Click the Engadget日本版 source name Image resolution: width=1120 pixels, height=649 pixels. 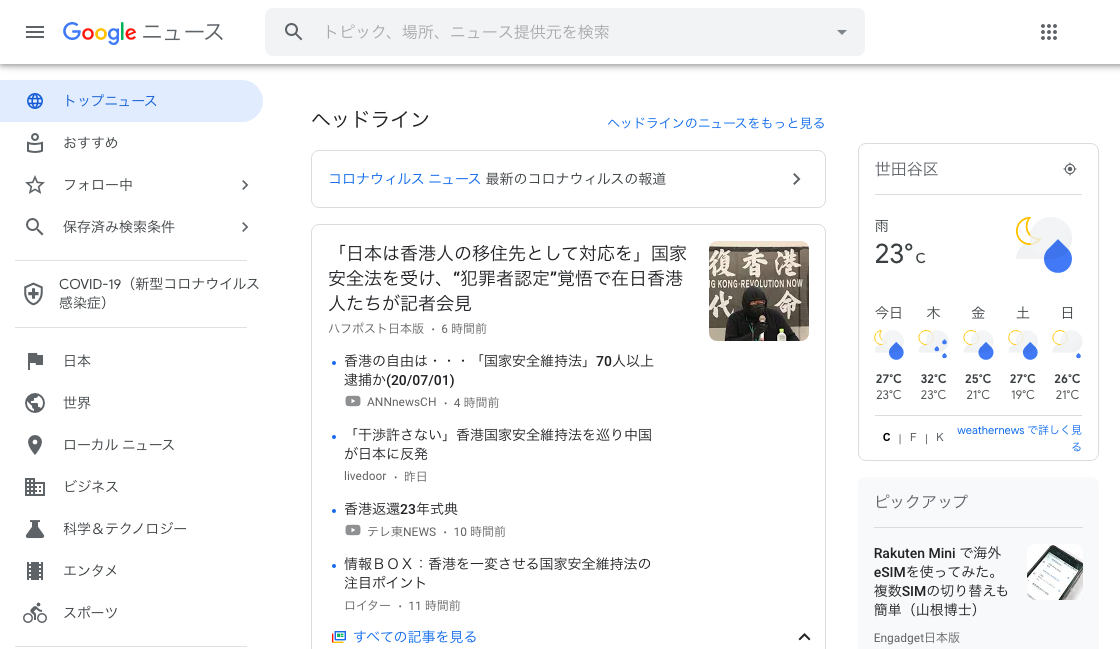click(x=916, y=638)
